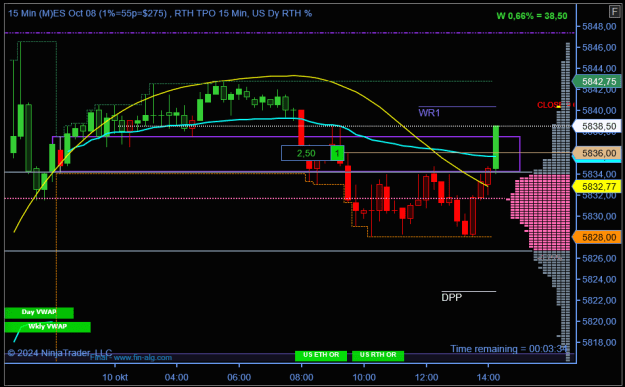Screen dimensions: 625x387
Task: Click the 5844,00 price axis label
Action: pos(599,69)
